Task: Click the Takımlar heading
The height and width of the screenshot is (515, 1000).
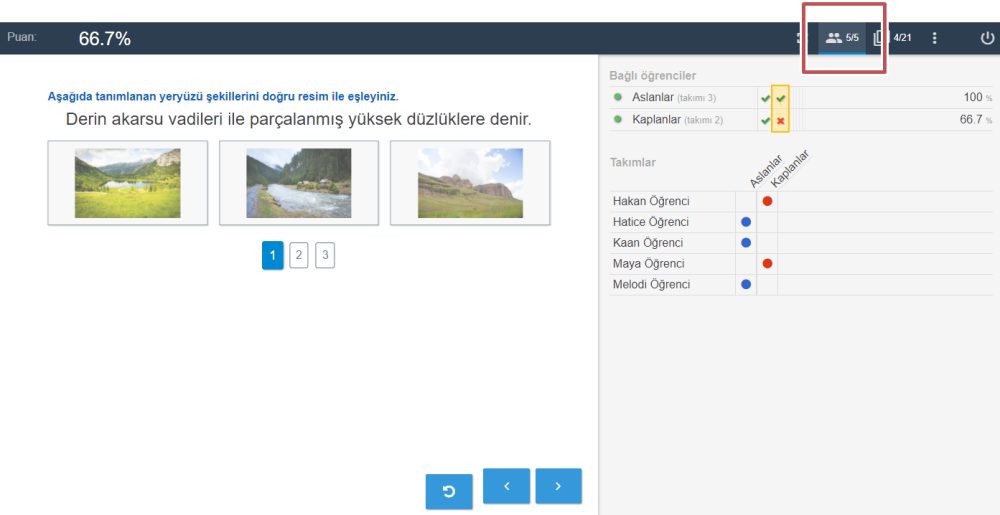Action: (633, 162)
